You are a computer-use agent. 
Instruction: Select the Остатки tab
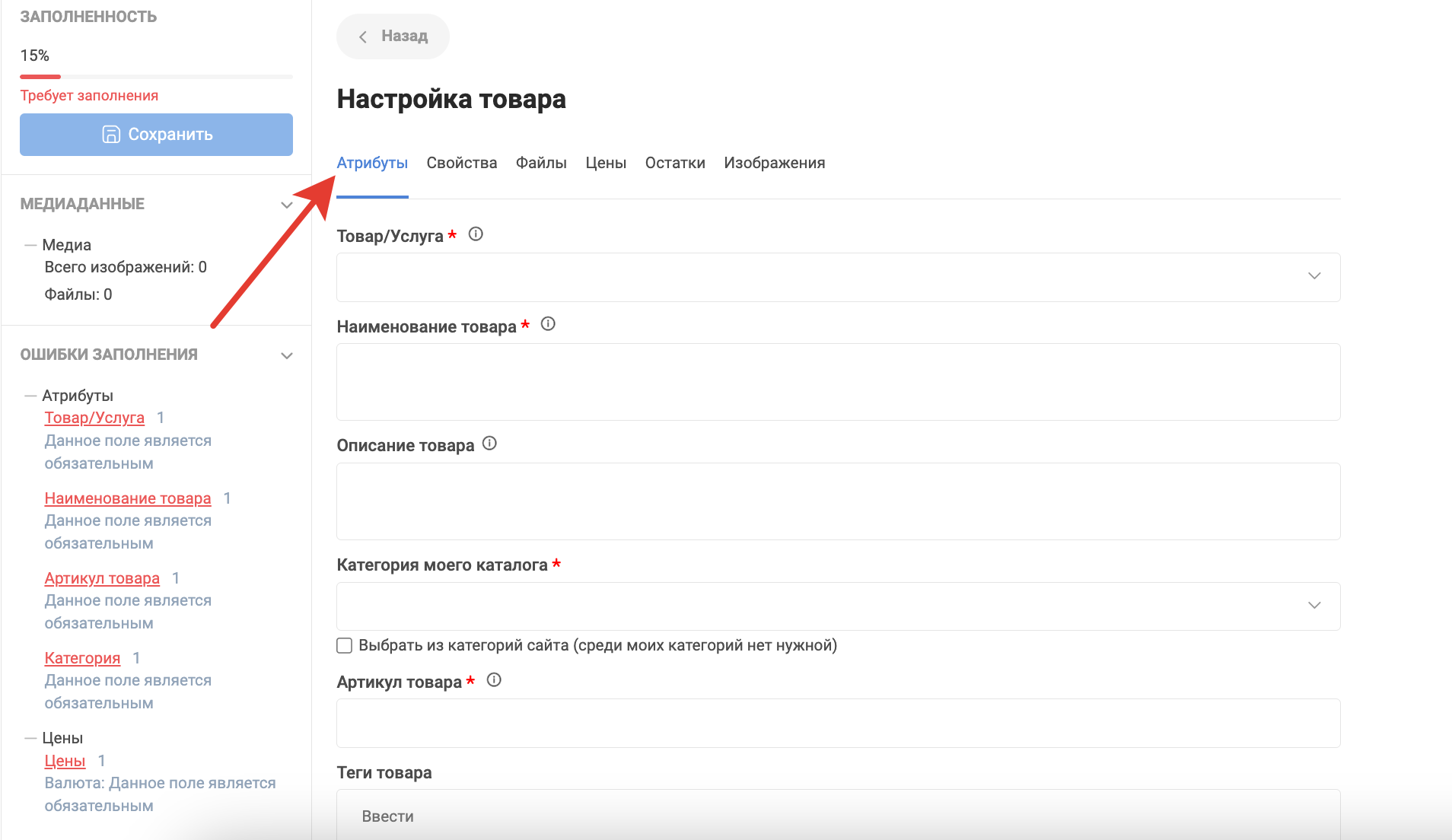coord(675,163)
